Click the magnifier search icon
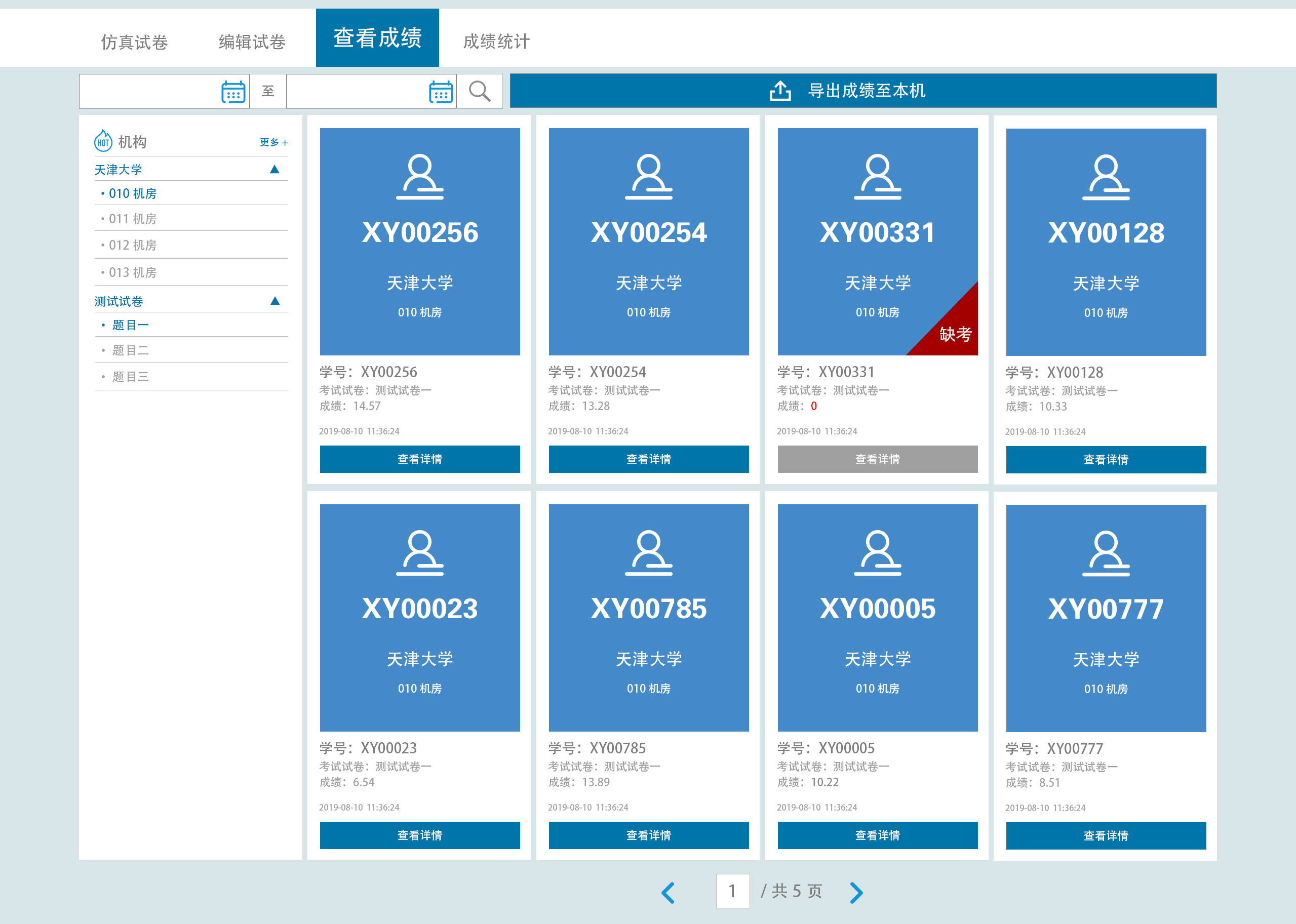This screenshot has height=924, width=1296. pyautogui.click(x=479, y=91)
